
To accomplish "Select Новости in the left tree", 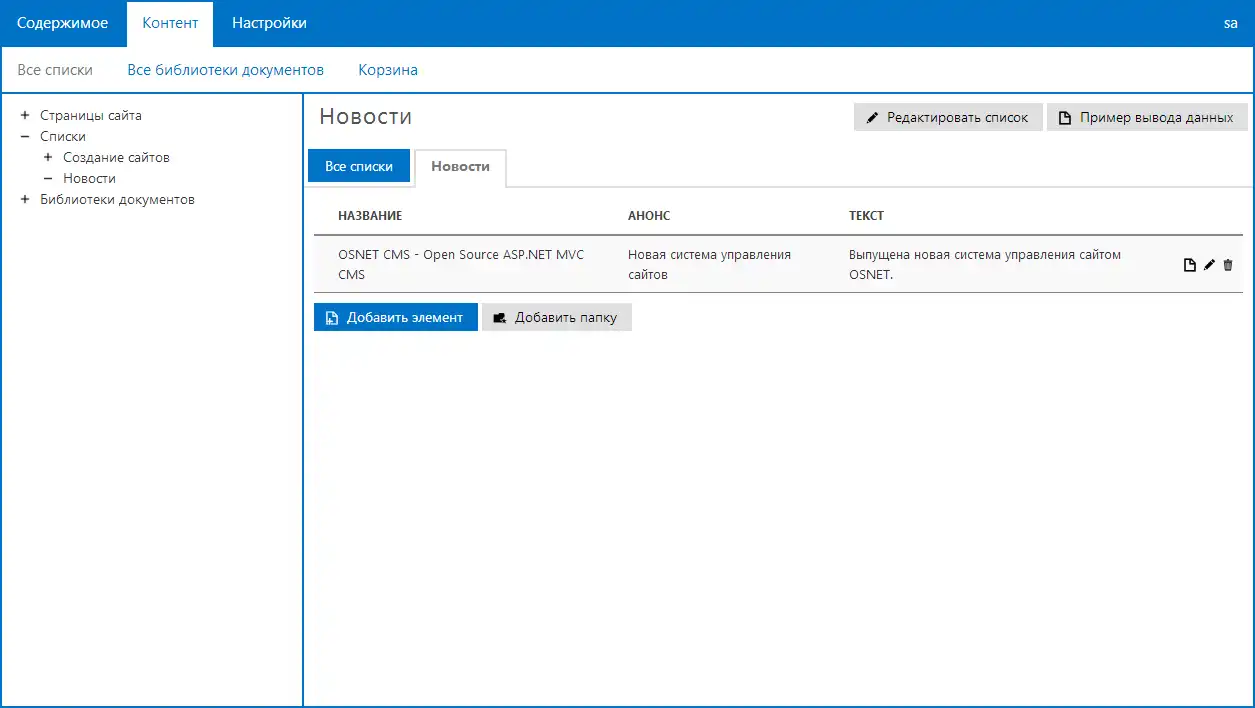I will pyautogui.click(x=89, y=178).
